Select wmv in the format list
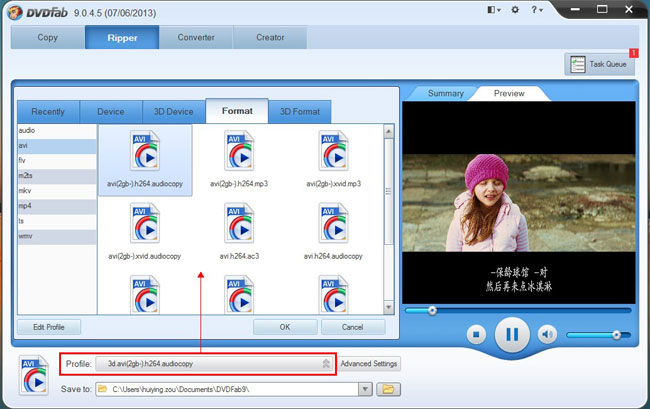The image size is (650, 409). click(x=57, y=236)
